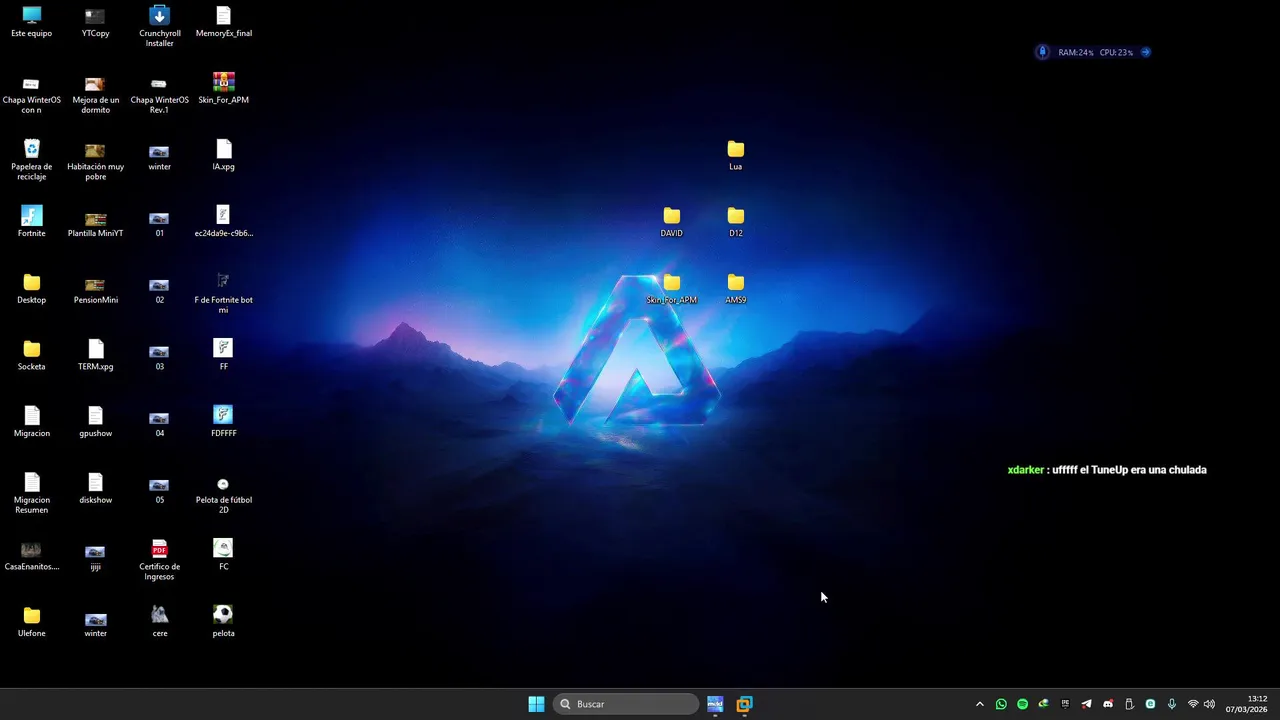Open the YTCopy shortcut
Screen dimensions: 1280x720
[x=95, y=22]
